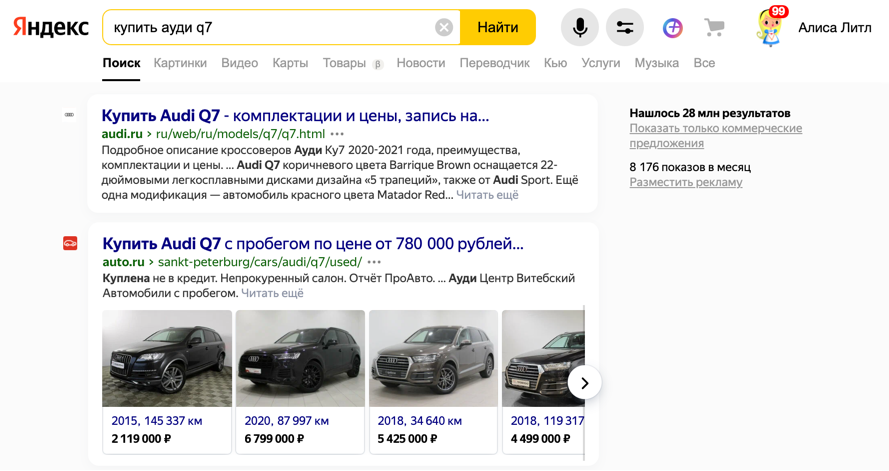Click the Yandex logo
The image size is (889, 471).
point(50,27)
